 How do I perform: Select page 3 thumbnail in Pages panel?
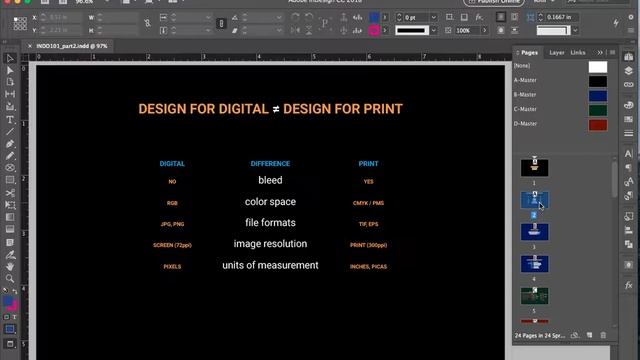[534, 232]
